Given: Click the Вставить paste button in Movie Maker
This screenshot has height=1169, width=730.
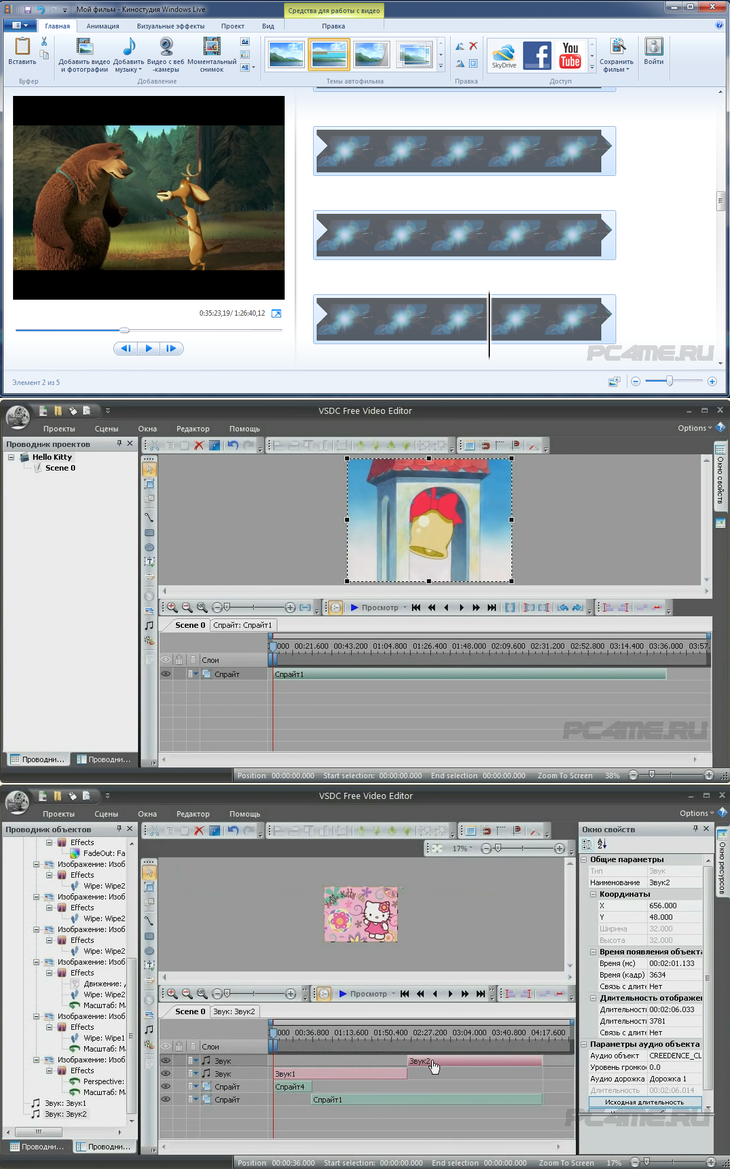Looking at the screenshot, I should (22, 51).
